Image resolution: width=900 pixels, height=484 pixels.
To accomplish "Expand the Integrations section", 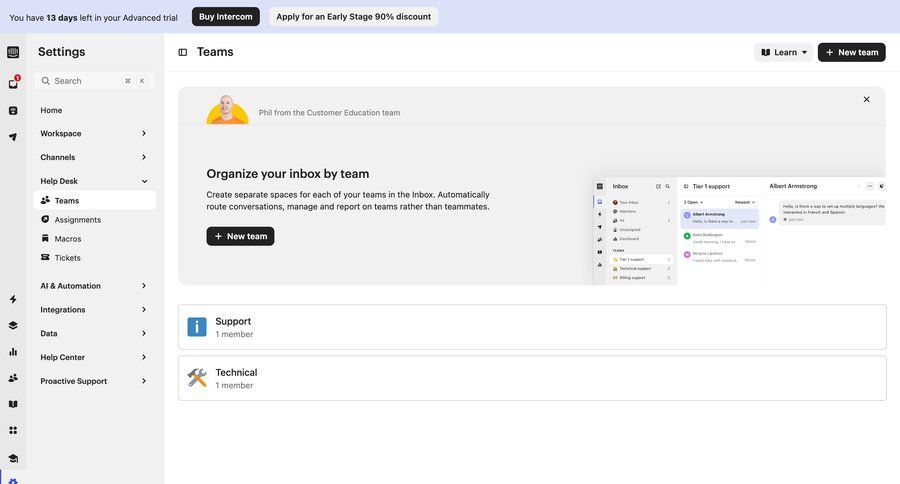I will [94, 309].
